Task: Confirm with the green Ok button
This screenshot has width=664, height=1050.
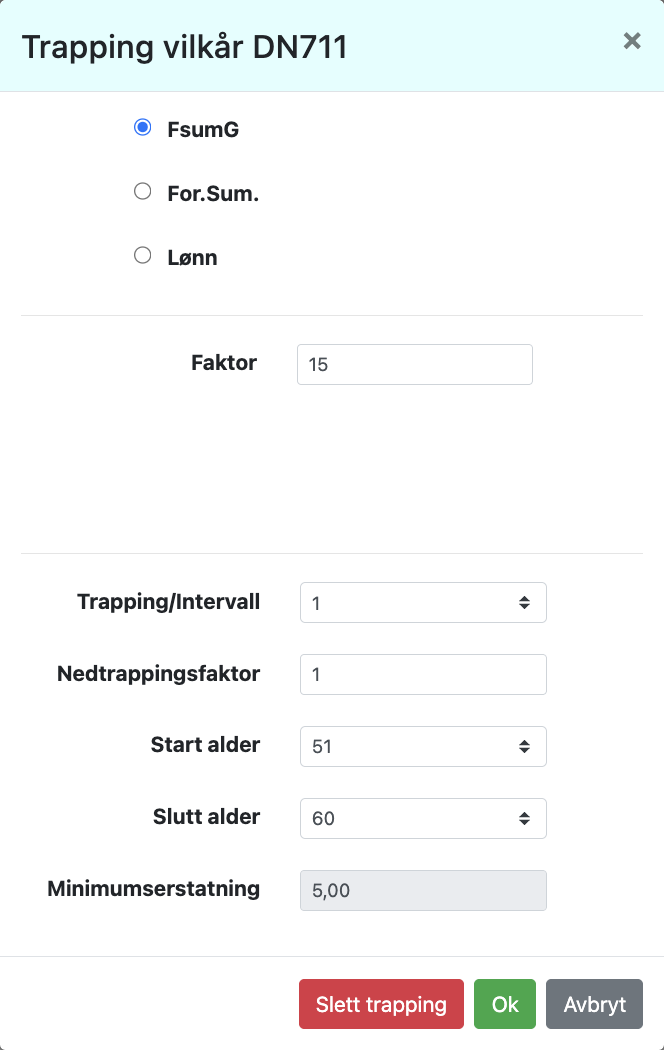Action: [505, 1004]
